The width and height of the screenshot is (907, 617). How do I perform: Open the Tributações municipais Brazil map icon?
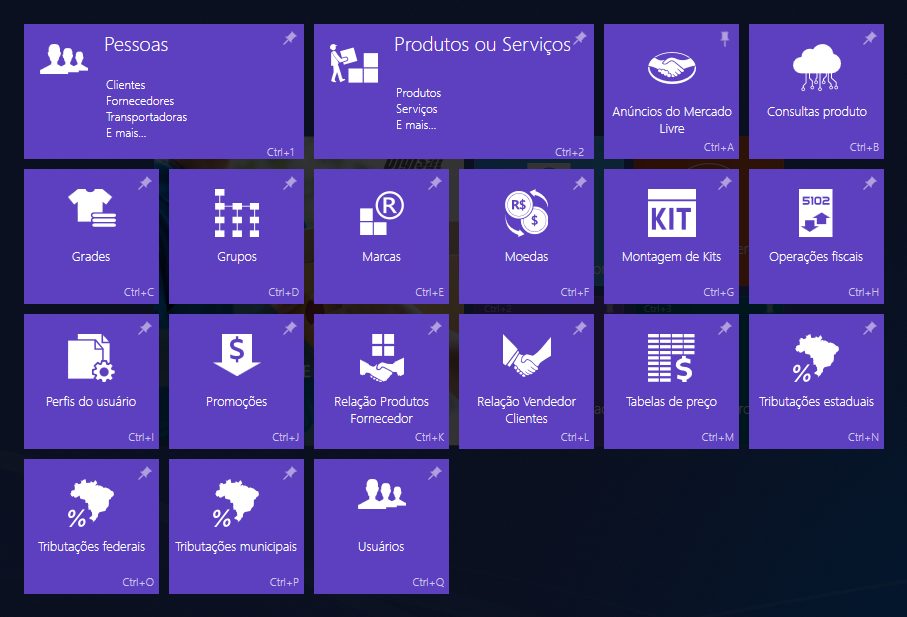click(237, 503)
